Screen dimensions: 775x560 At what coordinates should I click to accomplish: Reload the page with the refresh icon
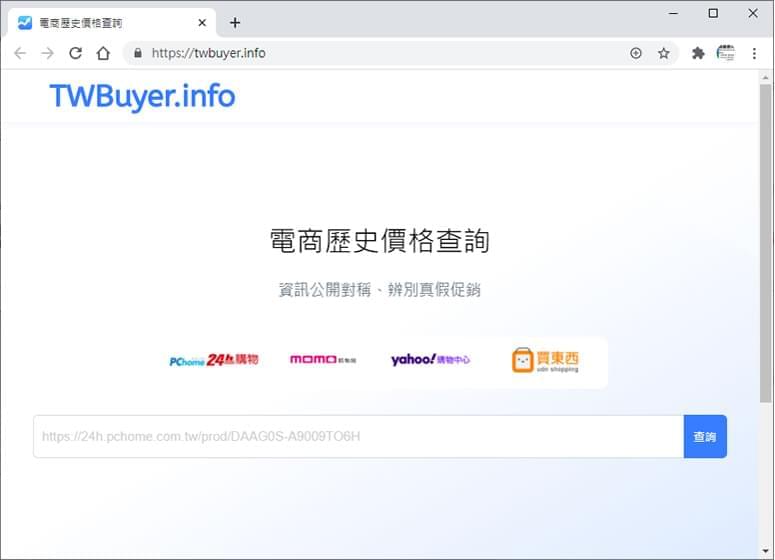(x=75, y=53)
